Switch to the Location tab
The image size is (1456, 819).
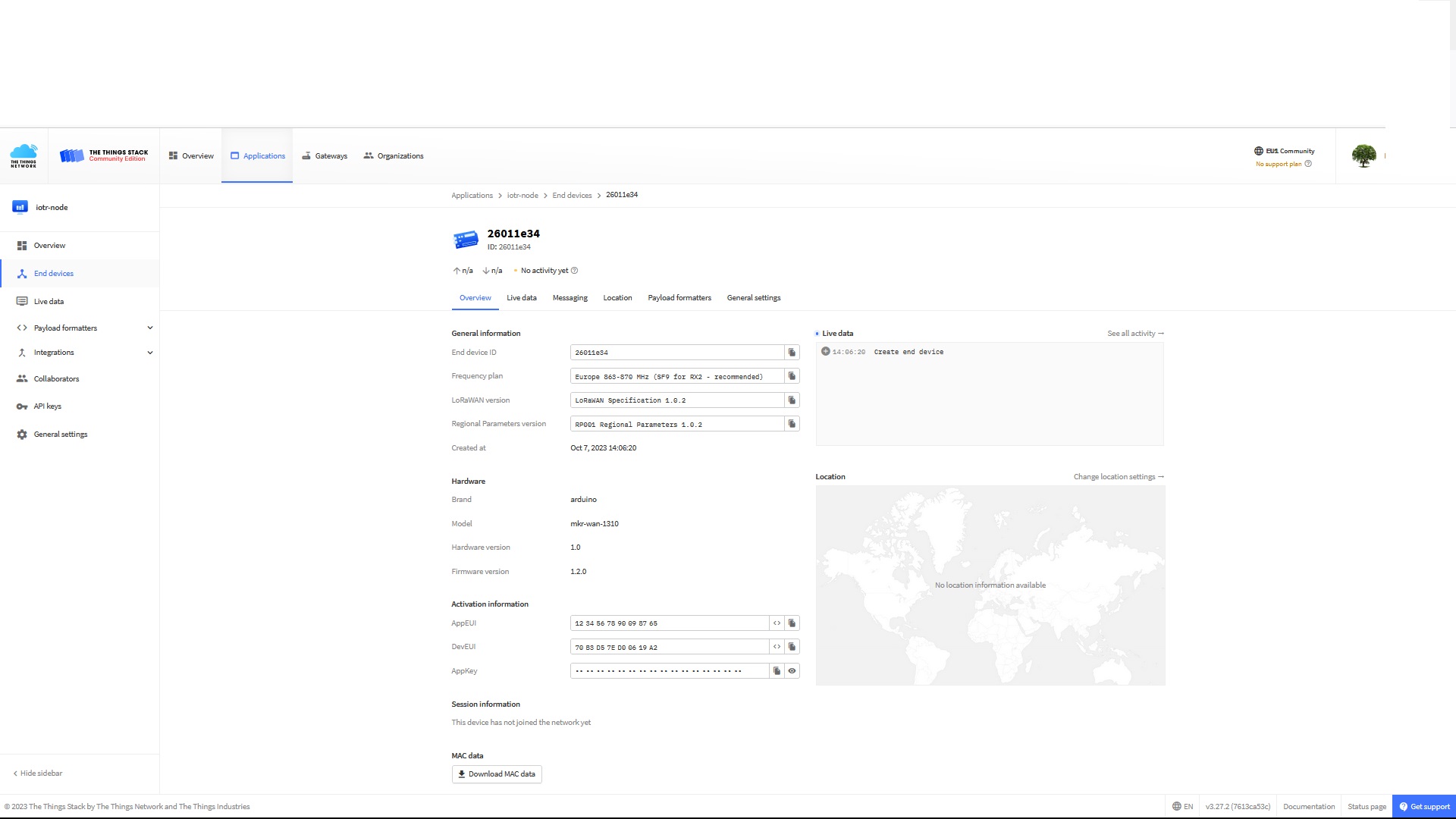617,298
